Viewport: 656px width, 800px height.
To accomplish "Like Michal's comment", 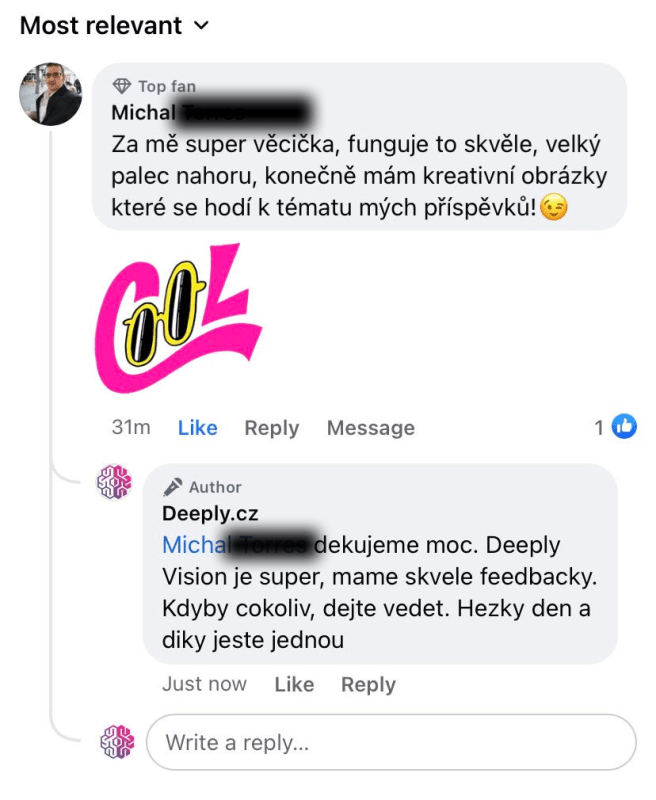I will tap(197, 428).
